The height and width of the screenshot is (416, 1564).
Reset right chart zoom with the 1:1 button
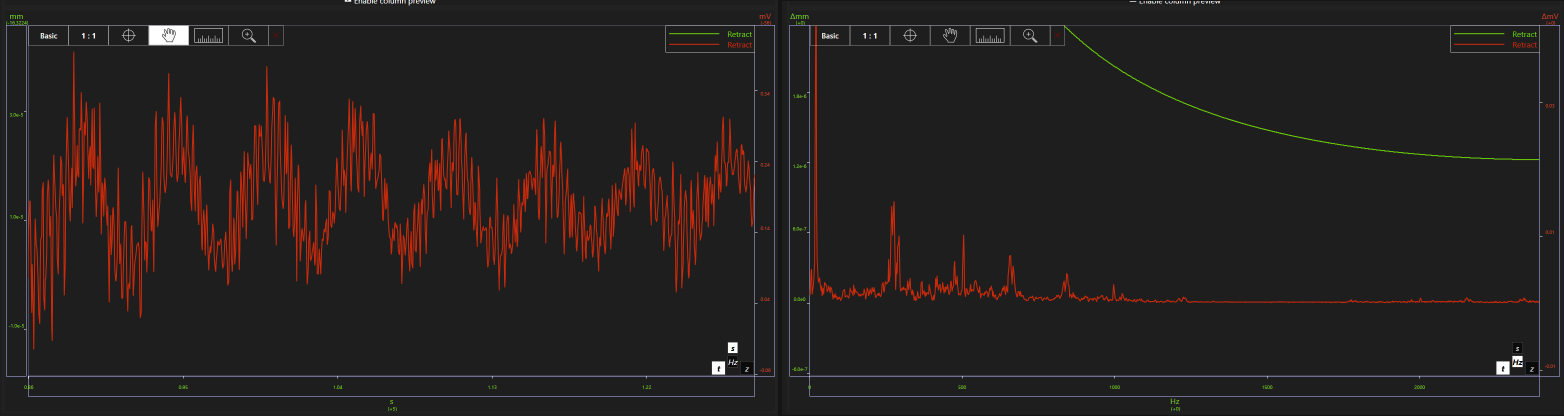tap(870, 36)
